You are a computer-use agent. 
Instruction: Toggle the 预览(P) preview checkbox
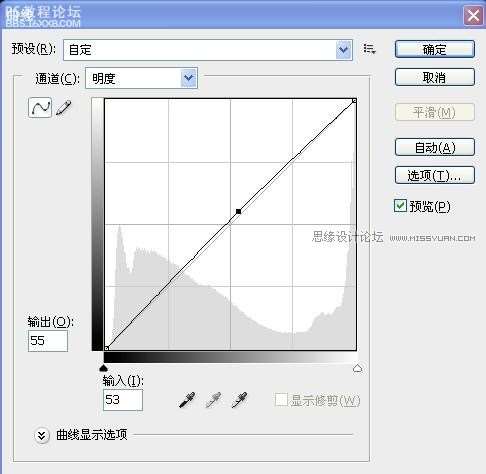tap(400, 206)
